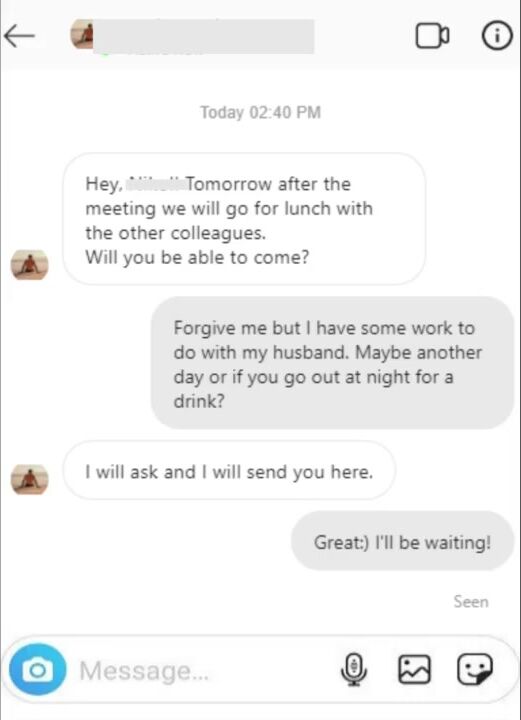Select the "Forgive me but I have" message bubble
Viewport: 521px width, 720px height.
[332, 363]
